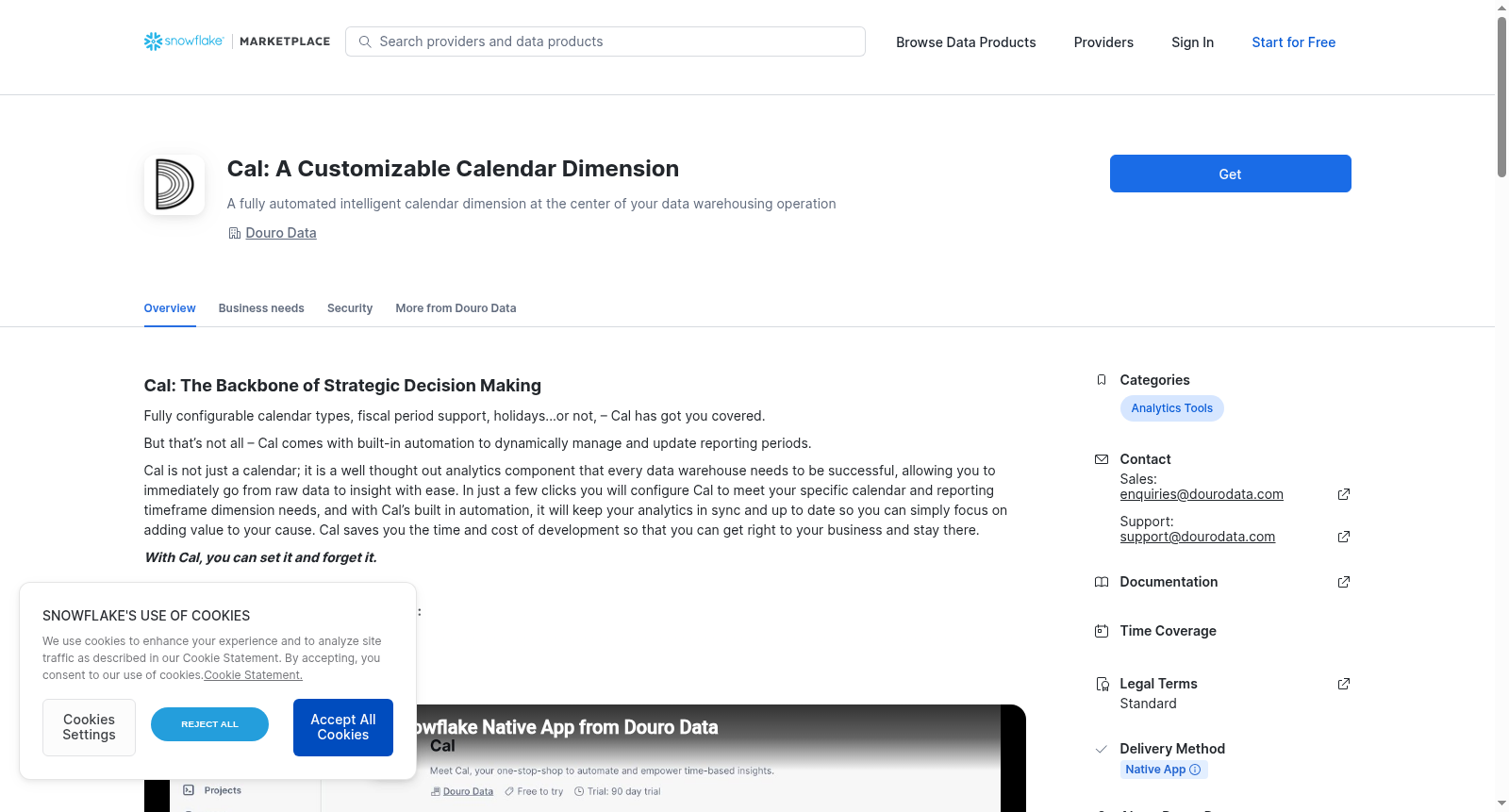Click Browse Data Products in navigation
1509x812 pixels.
966,42
